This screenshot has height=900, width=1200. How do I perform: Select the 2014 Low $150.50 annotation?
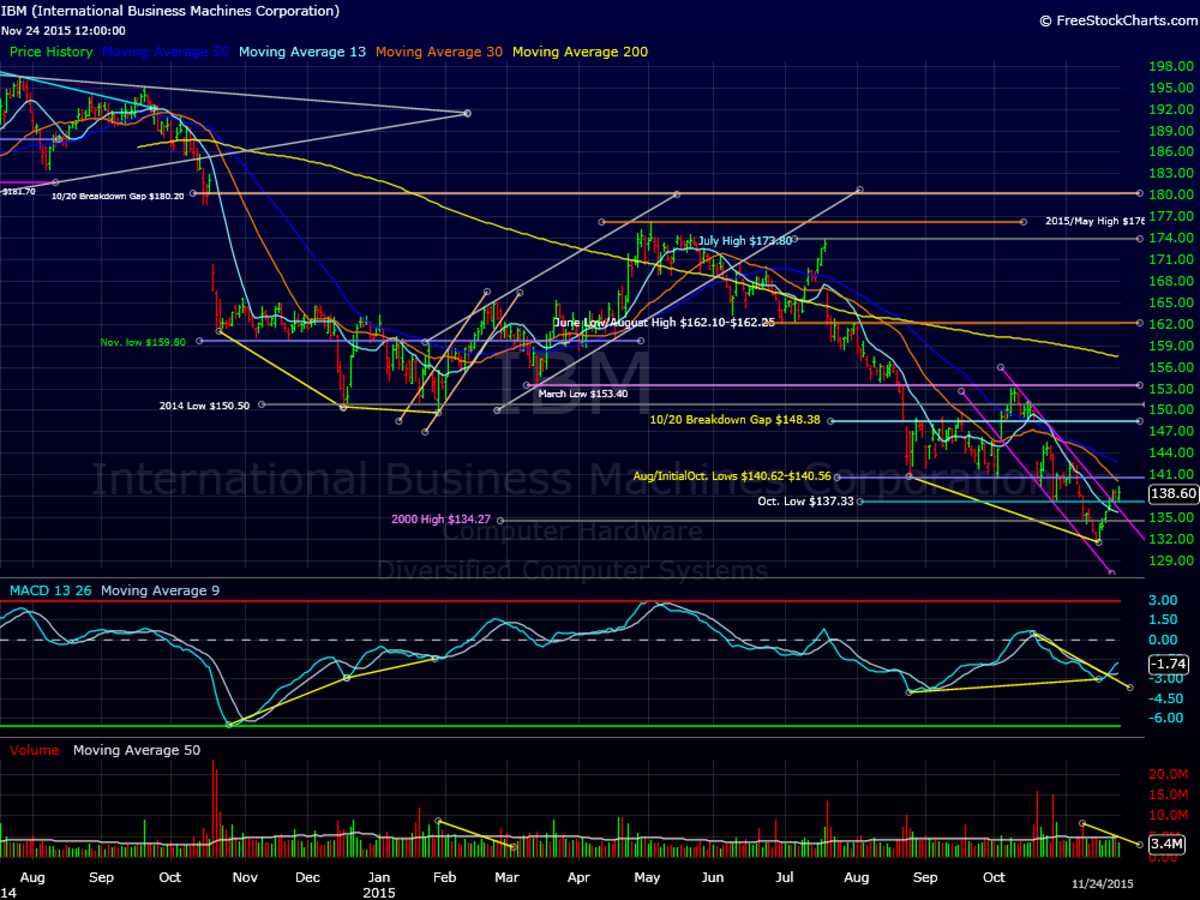point(206,405)
